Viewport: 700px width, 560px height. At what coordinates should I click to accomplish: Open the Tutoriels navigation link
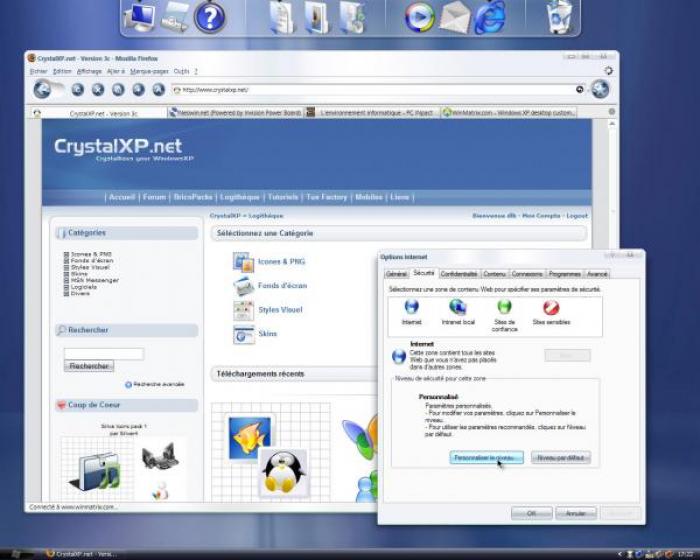283,197
